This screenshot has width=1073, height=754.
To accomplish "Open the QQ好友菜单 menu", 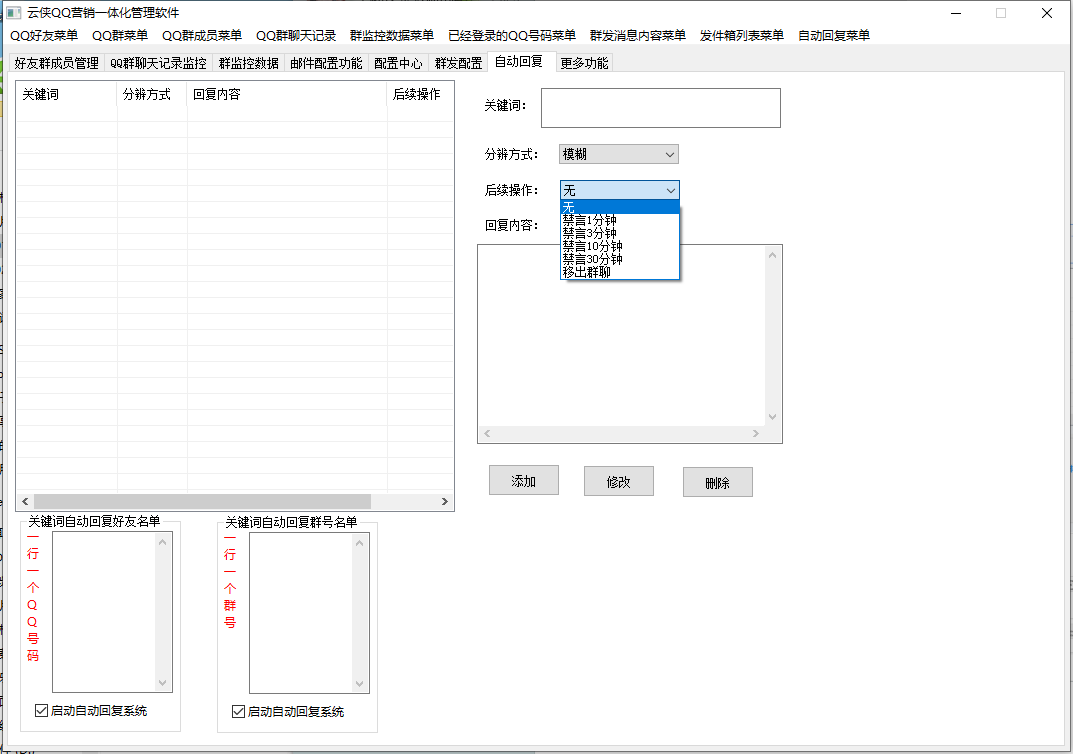I will pos(44,36).
